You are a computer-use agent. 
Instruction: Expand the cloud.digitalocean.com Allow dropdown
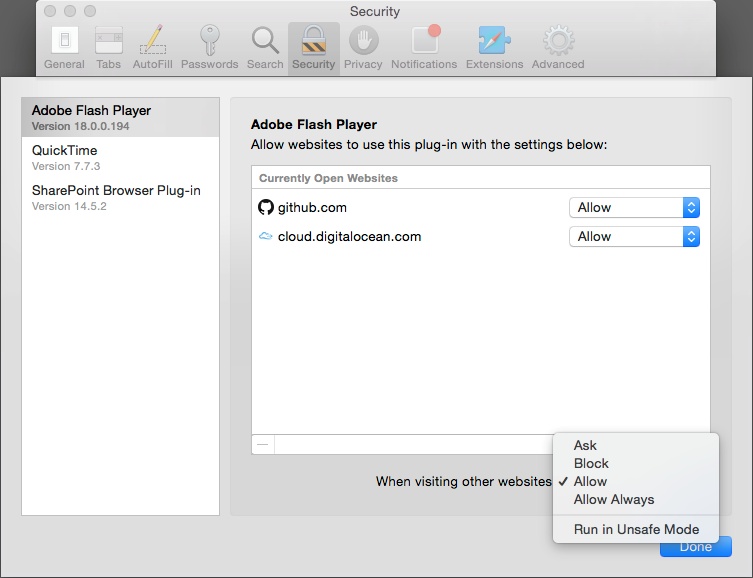click(x=634, y=236)
